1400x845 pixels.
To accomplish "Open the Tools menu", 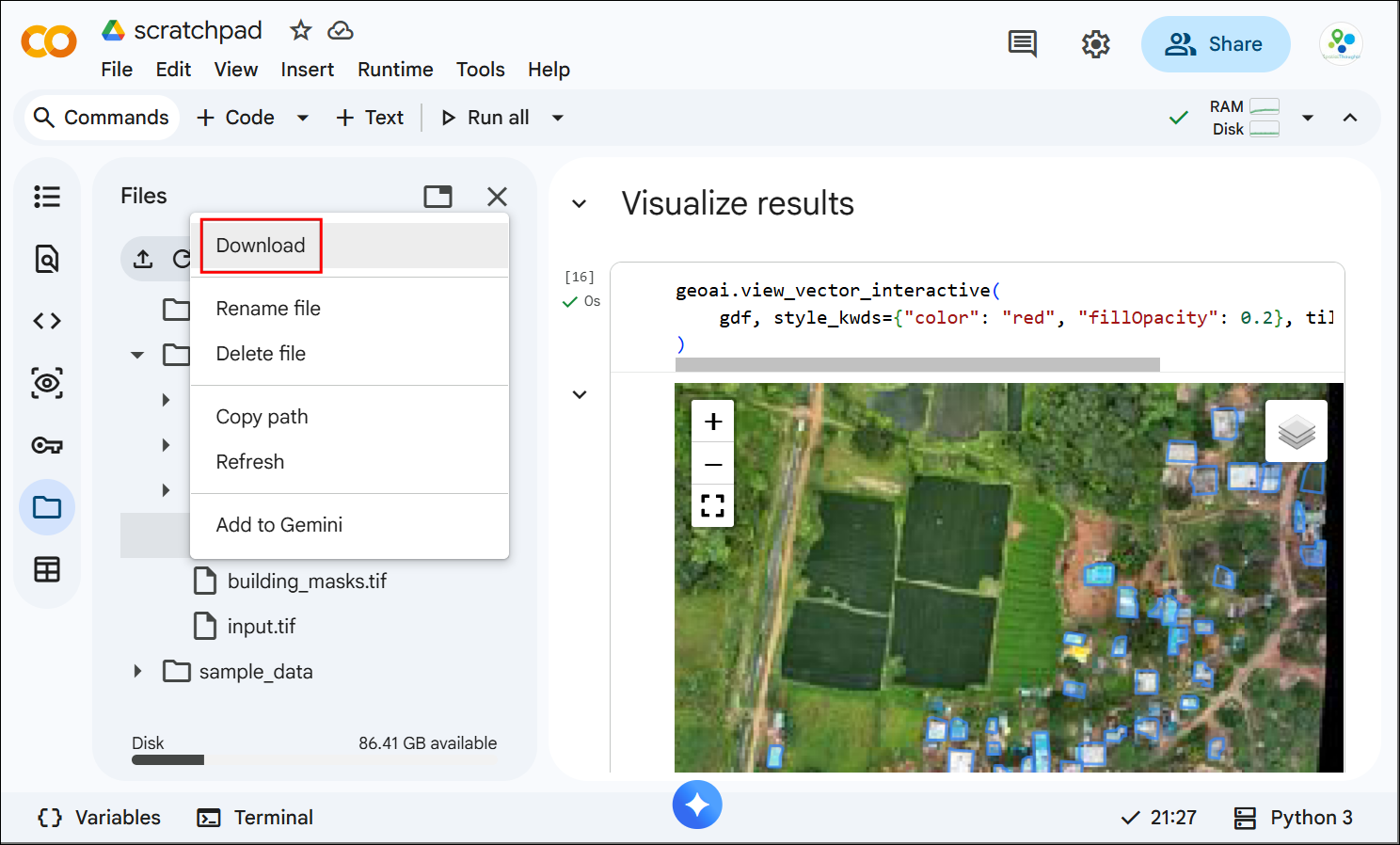I will pyautogui.click(x=481, y=70).
